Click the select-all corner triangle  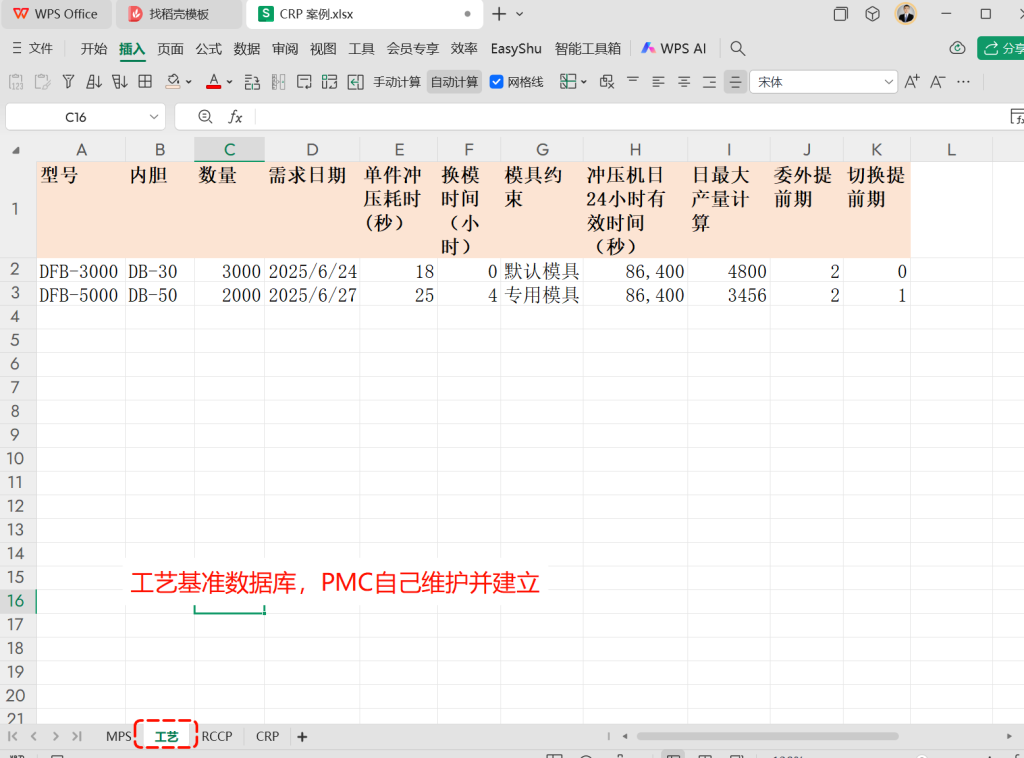click(16, 150)
